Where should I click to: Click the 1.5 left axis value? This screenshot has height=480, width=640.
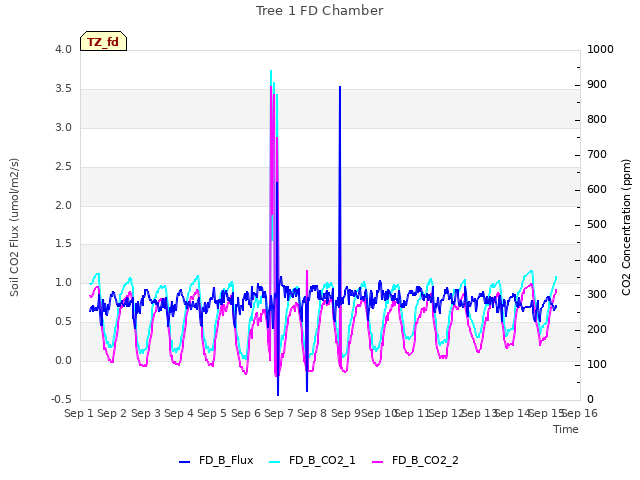[x=63, y=244]
